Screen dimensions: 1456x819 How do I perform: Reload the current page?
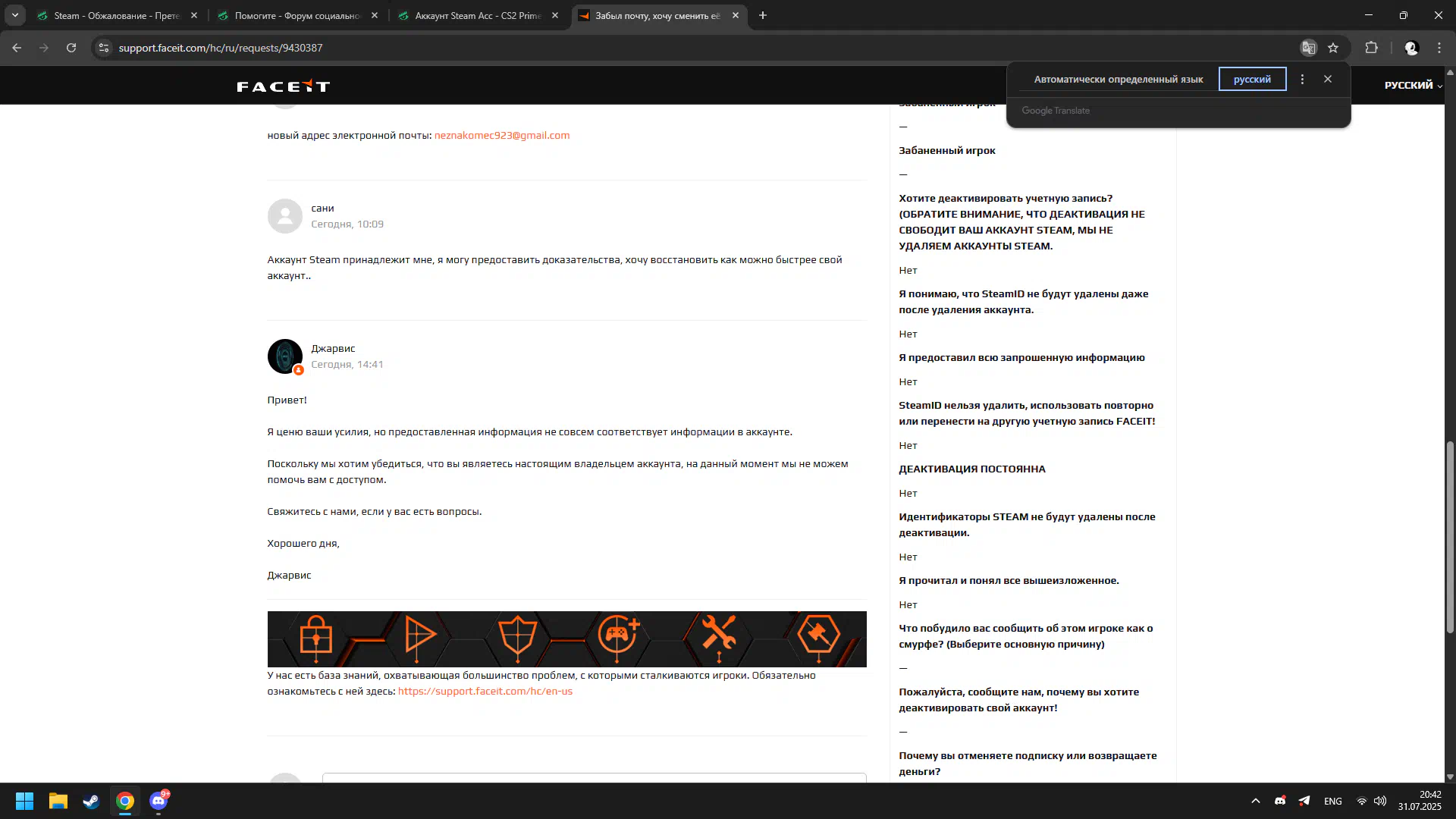pyautogui.click(x=71, y=48)
